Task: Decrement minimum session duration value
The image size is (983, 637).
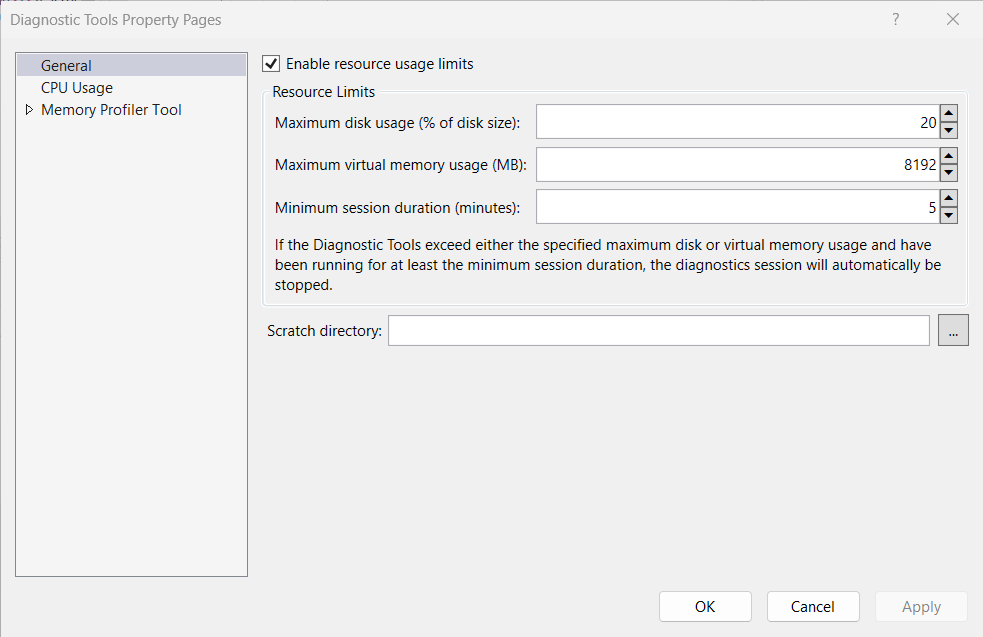Action: coord(947,214)
